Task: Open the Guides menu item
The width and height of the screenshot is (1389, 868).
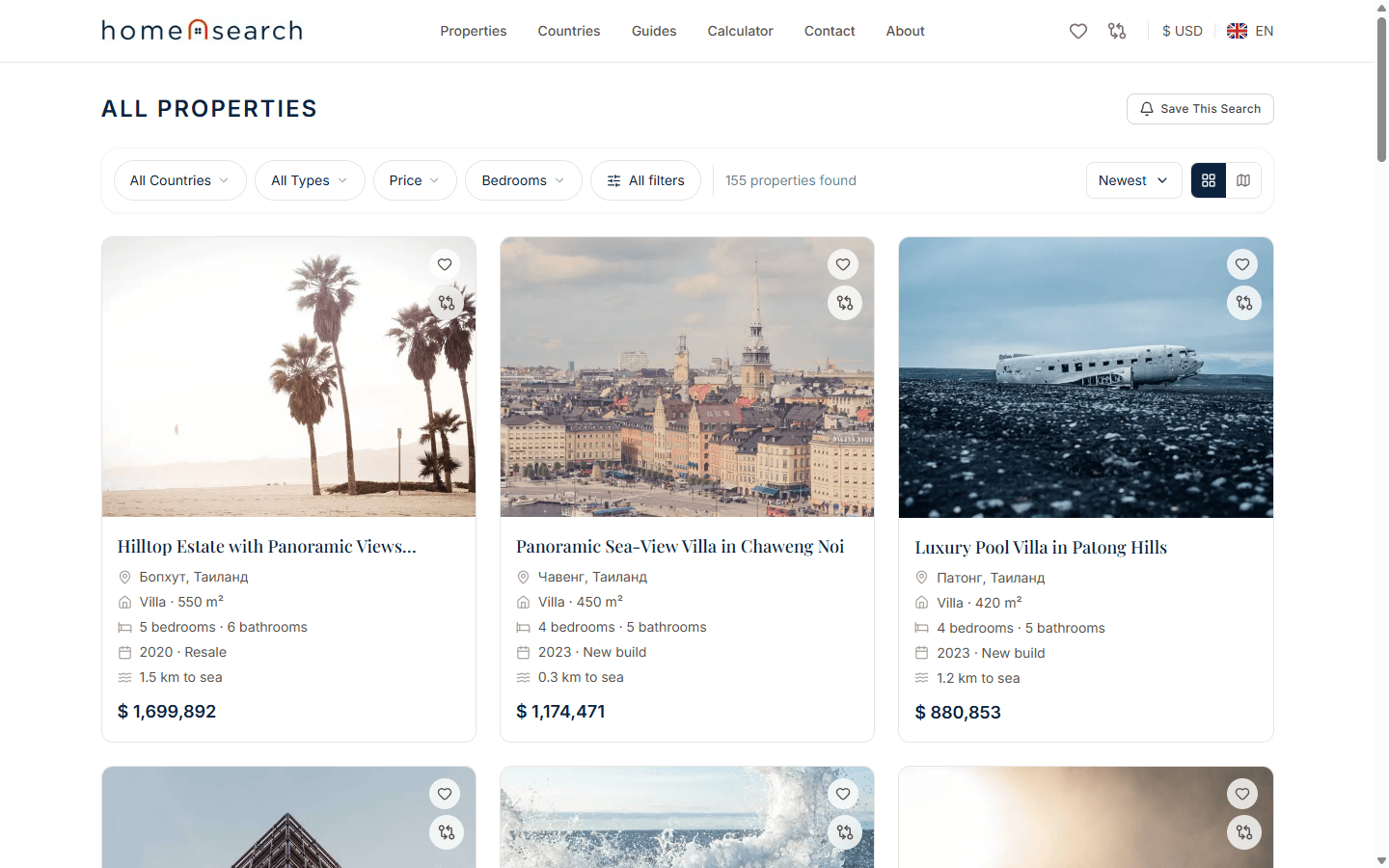Action: pyautogui.click(x=654, y=31)
